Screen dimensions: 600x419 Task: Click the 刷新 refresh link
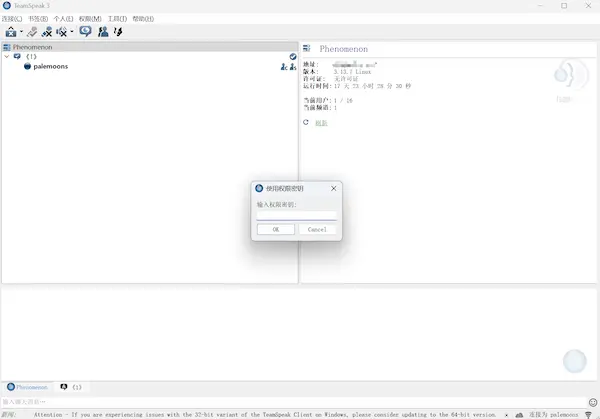click(x=321, y=123)
